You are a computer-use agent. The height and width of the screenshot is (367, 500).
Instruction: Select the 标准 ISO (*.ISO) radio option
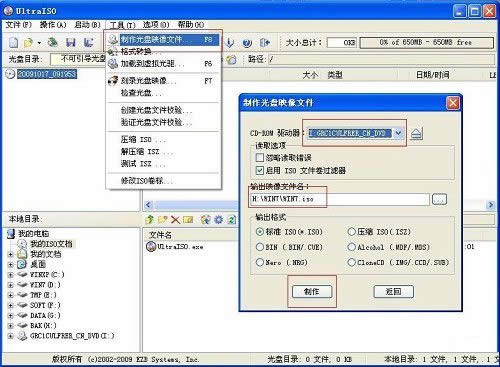point(260,232)
